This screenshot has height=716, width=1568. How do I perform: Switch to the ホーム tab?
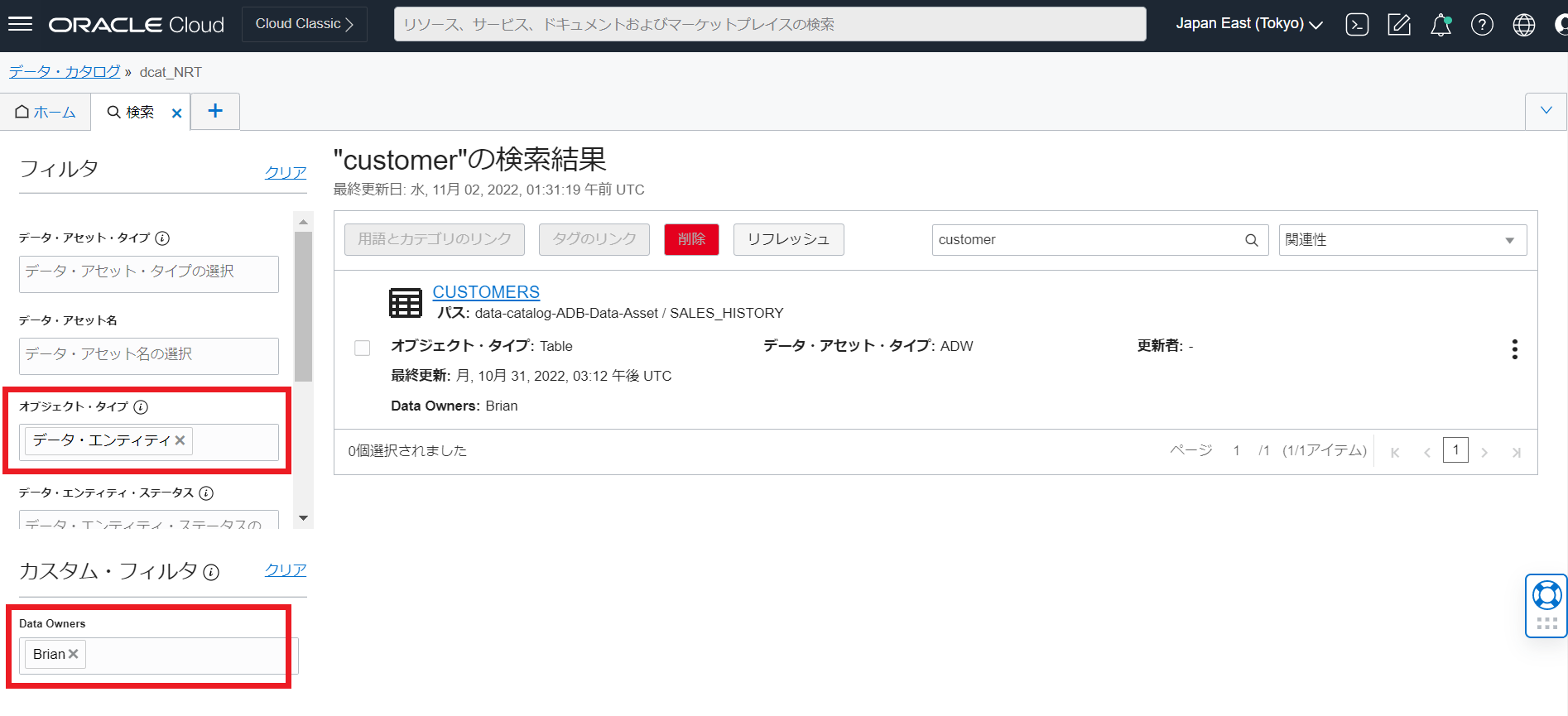point(46,112)
